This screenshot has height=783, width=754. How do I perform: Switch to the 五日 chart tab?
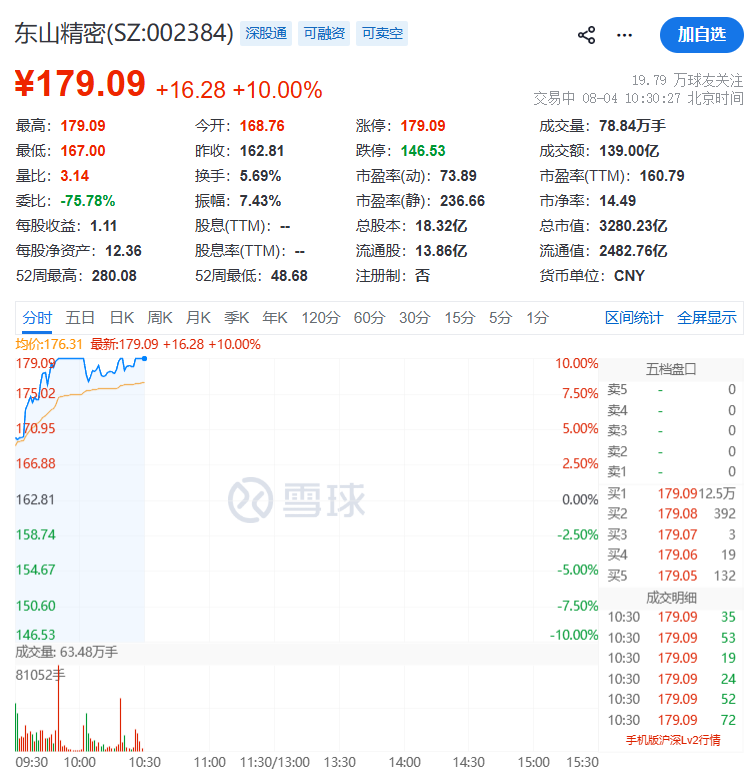80,318
